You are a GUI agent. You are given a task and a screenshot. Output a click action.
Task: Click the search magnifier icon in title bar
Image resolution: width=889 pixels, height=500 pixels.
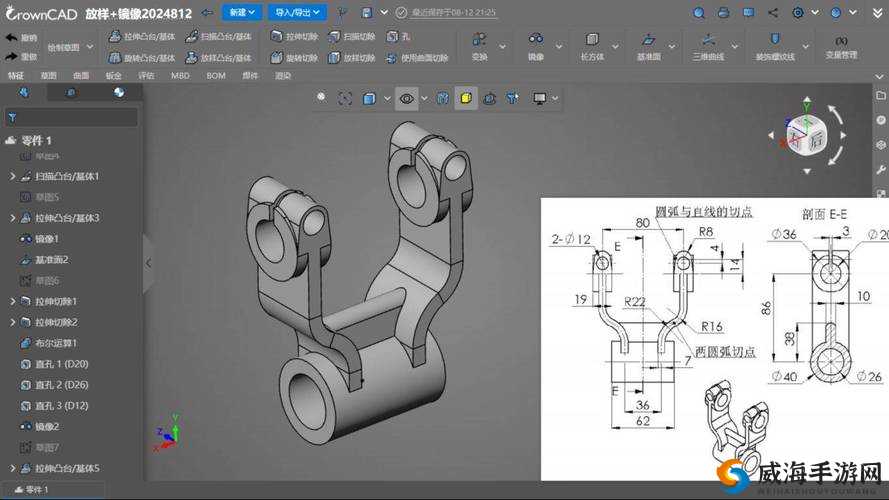pyautogui.click(x=699, y=12)
